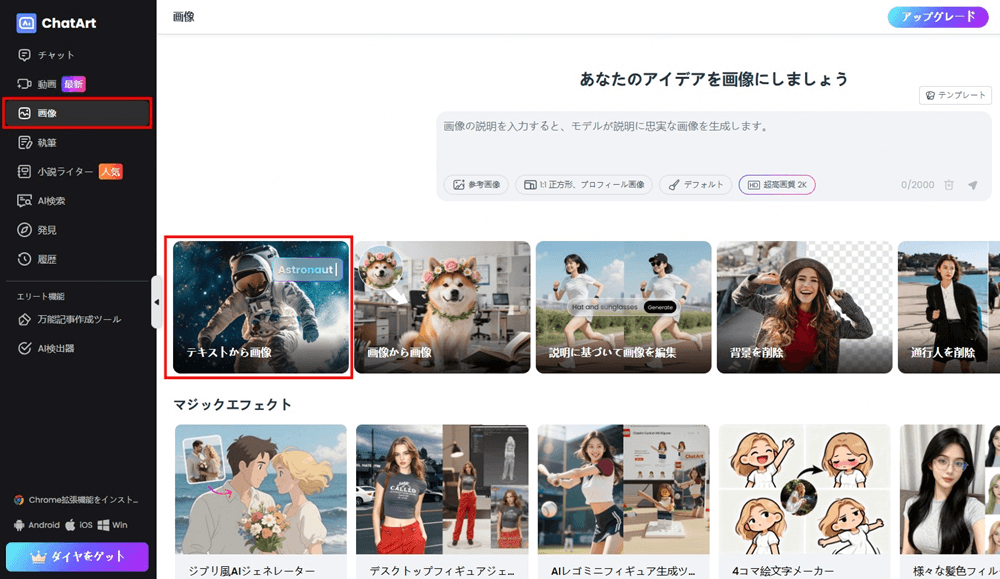Click the アップグレード button

(x=938, y=17)
